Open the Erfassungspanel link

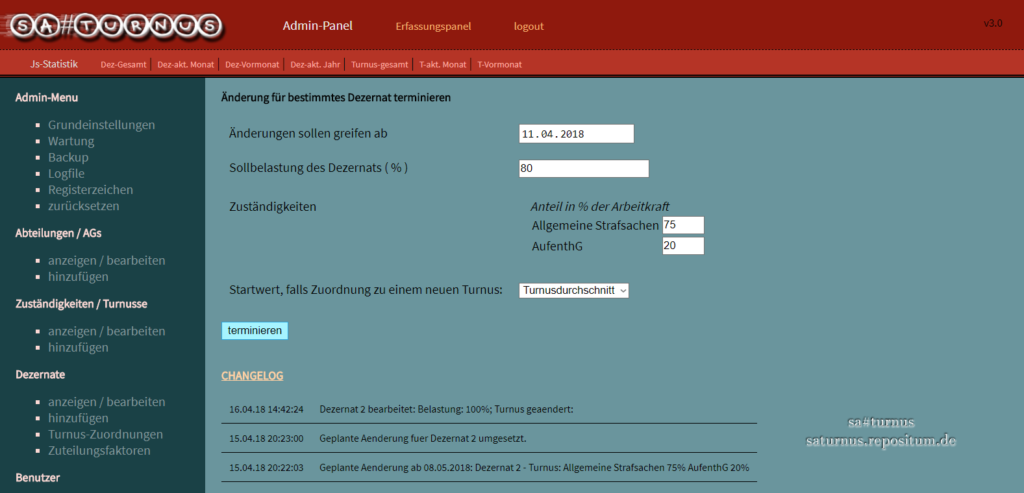click(x=433, y=26)
